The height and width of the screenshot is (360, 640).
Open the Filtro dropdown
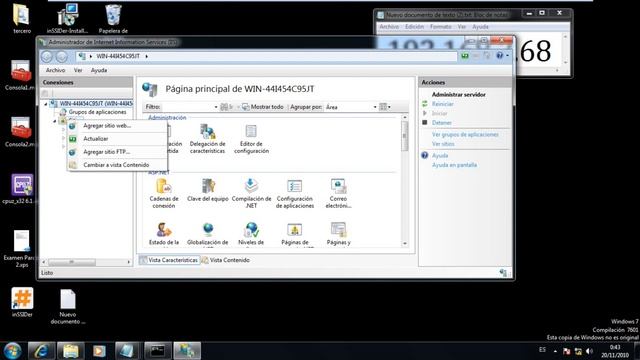pyautogui.click(x=216, y=107)
